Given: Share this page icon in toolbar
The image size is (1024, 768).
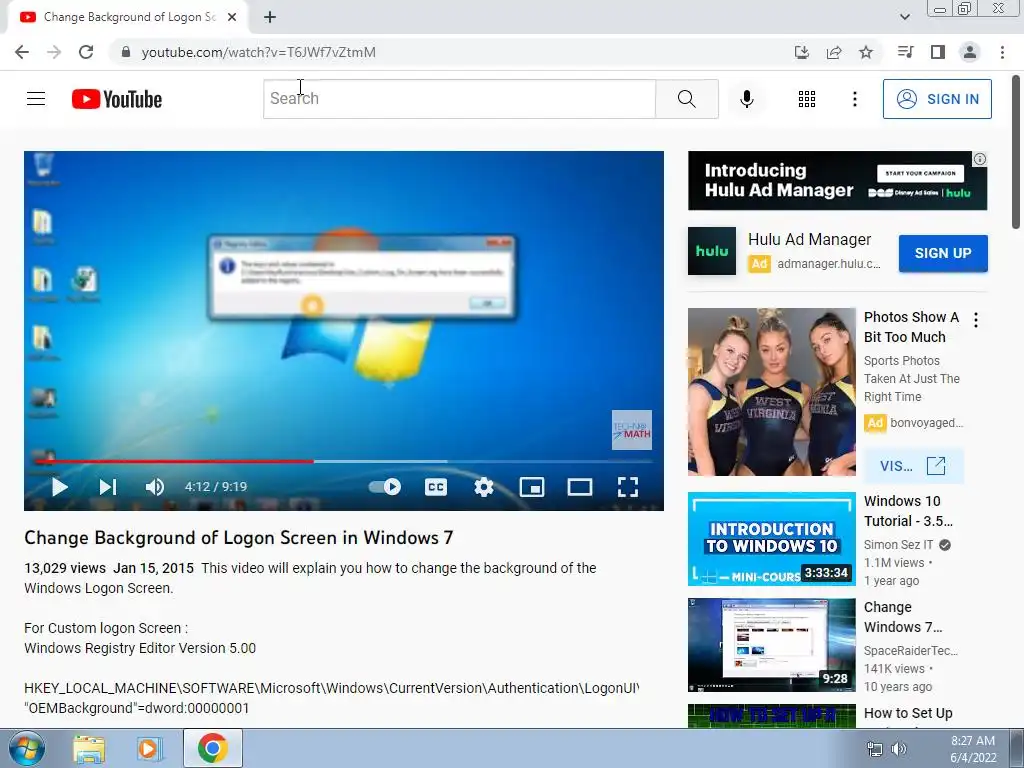Looking at the screenshot, I should point(834,52).
